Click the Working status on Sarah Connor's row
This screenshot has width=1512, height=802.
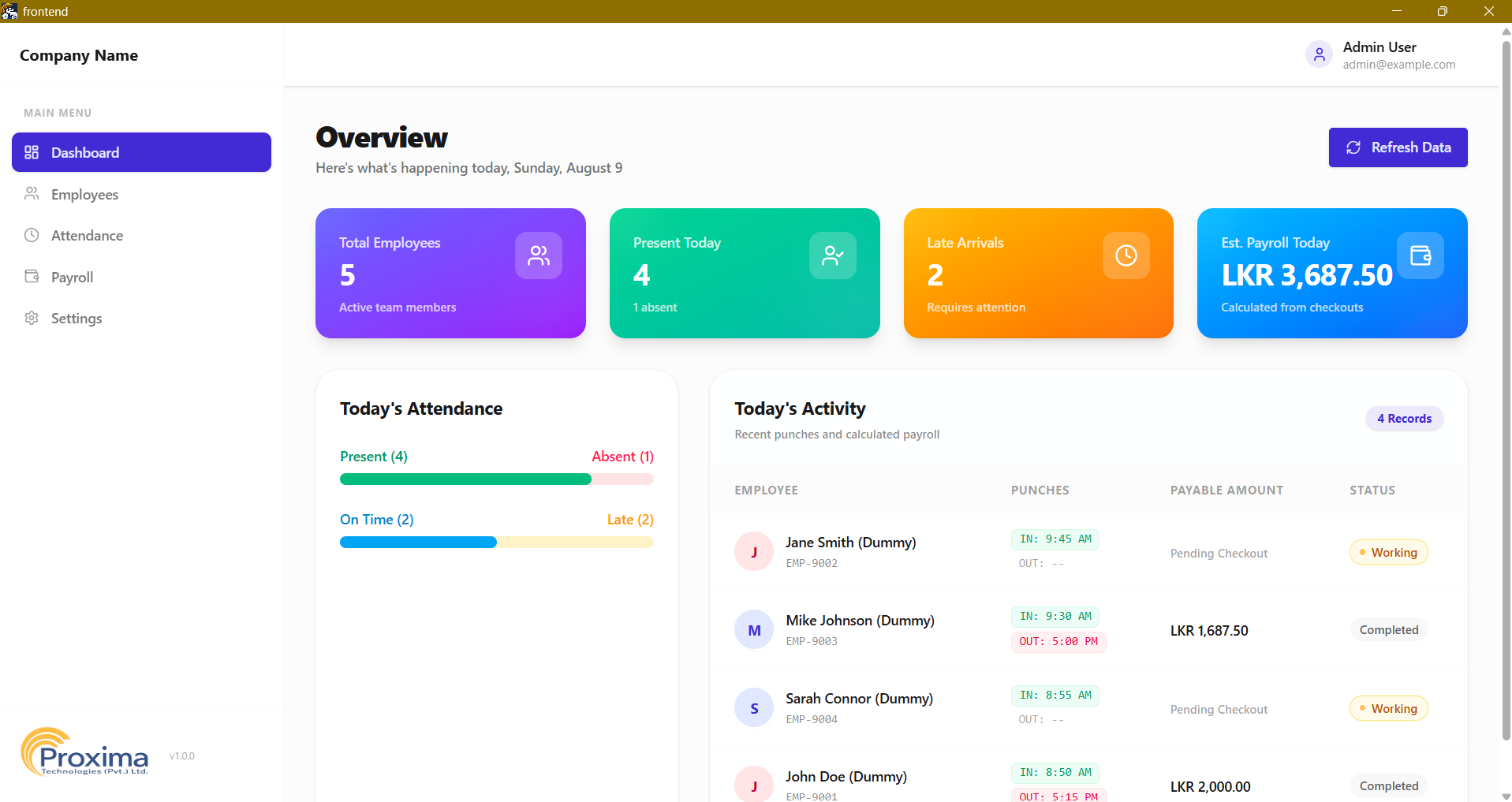1388,708
